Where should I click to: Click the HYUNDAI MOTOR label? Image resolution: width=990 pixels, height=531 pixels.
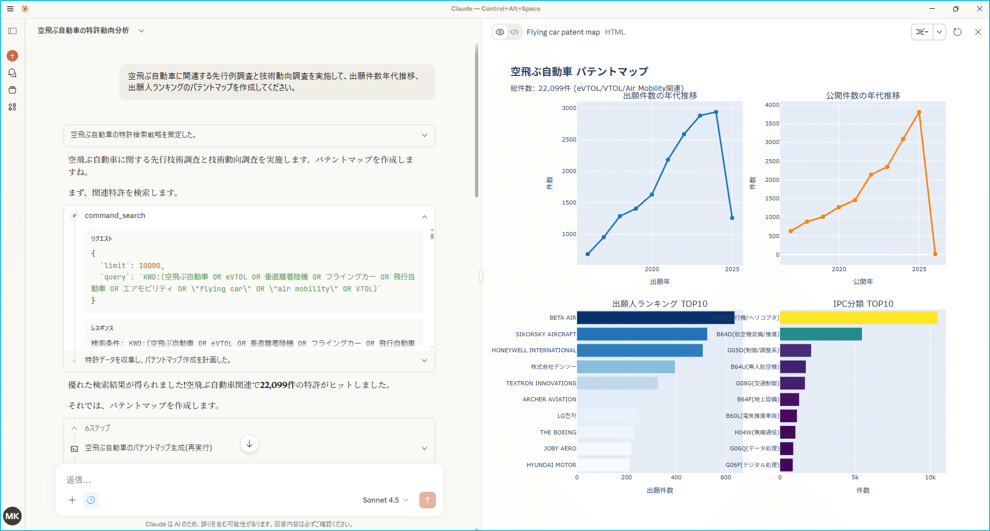[x=551, y=465]
